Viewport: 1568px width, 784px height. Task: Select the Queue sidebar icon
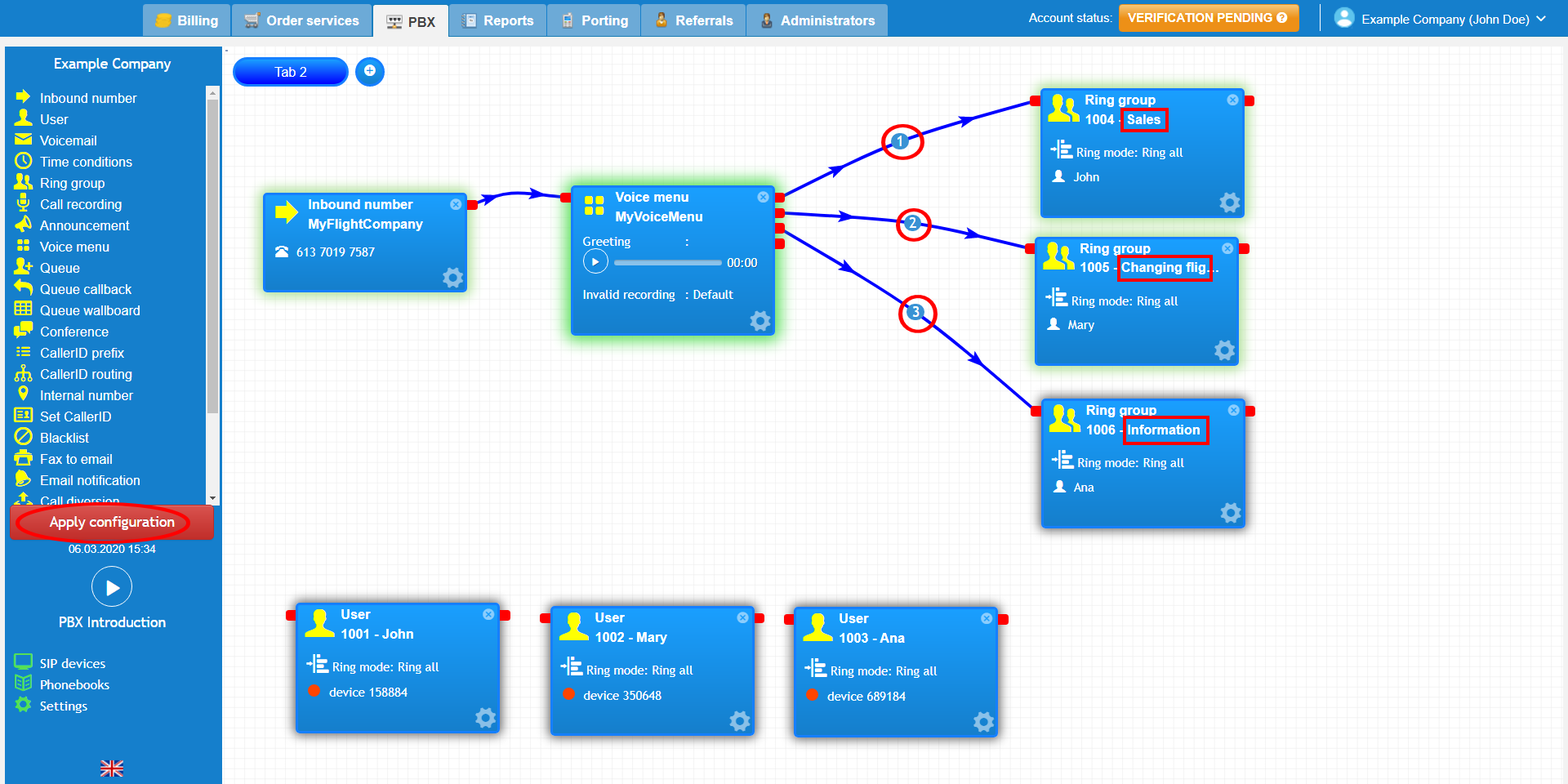pyautogui.click(x=23, y=267)
